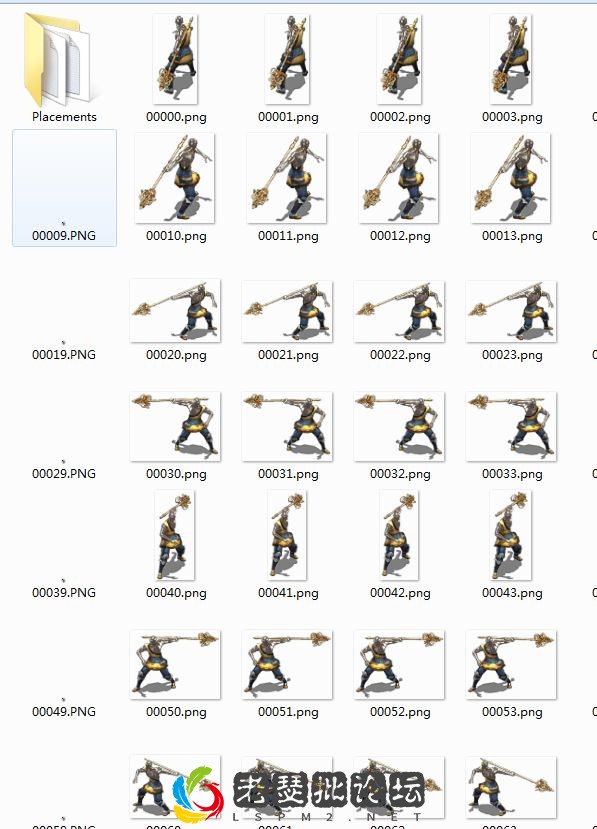597x829 pixels.
Task: Select the 00033.png sprite thumbnail
Action: pos(511,426)
